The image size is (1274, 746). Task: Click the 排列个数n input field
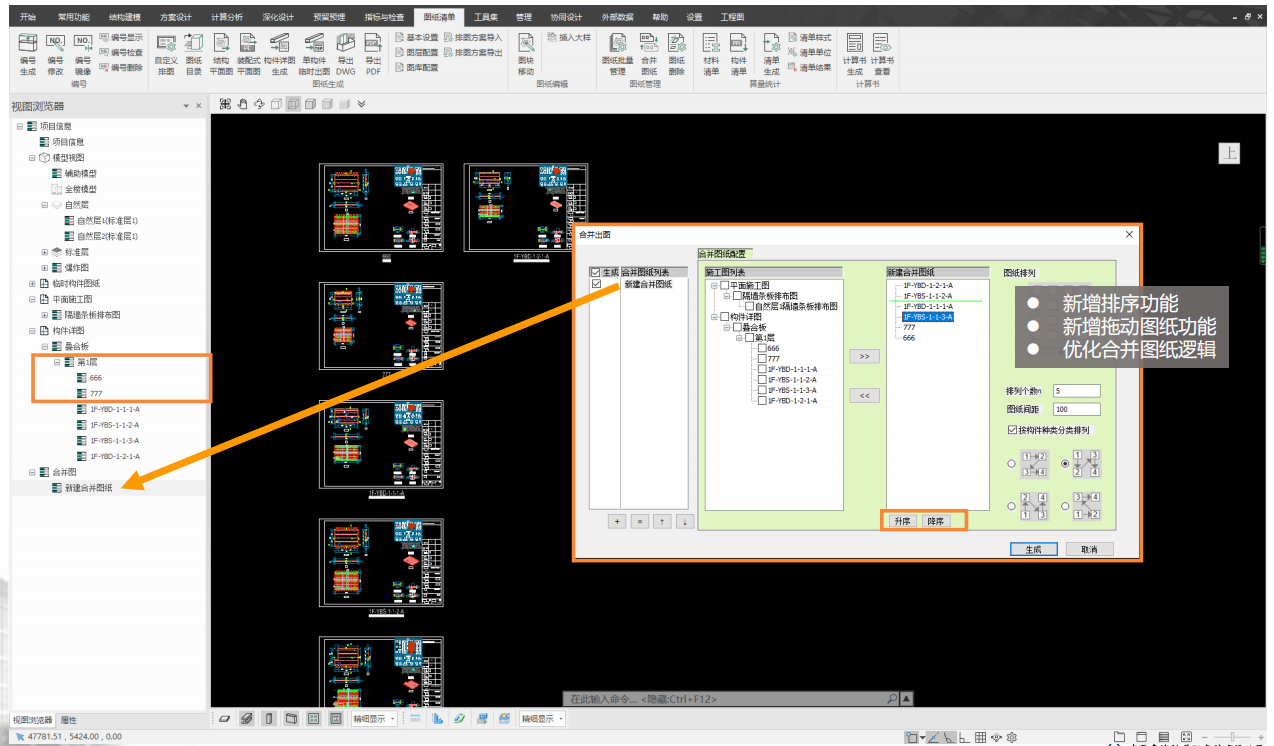pyautogui.click(x=1076, y=391)
